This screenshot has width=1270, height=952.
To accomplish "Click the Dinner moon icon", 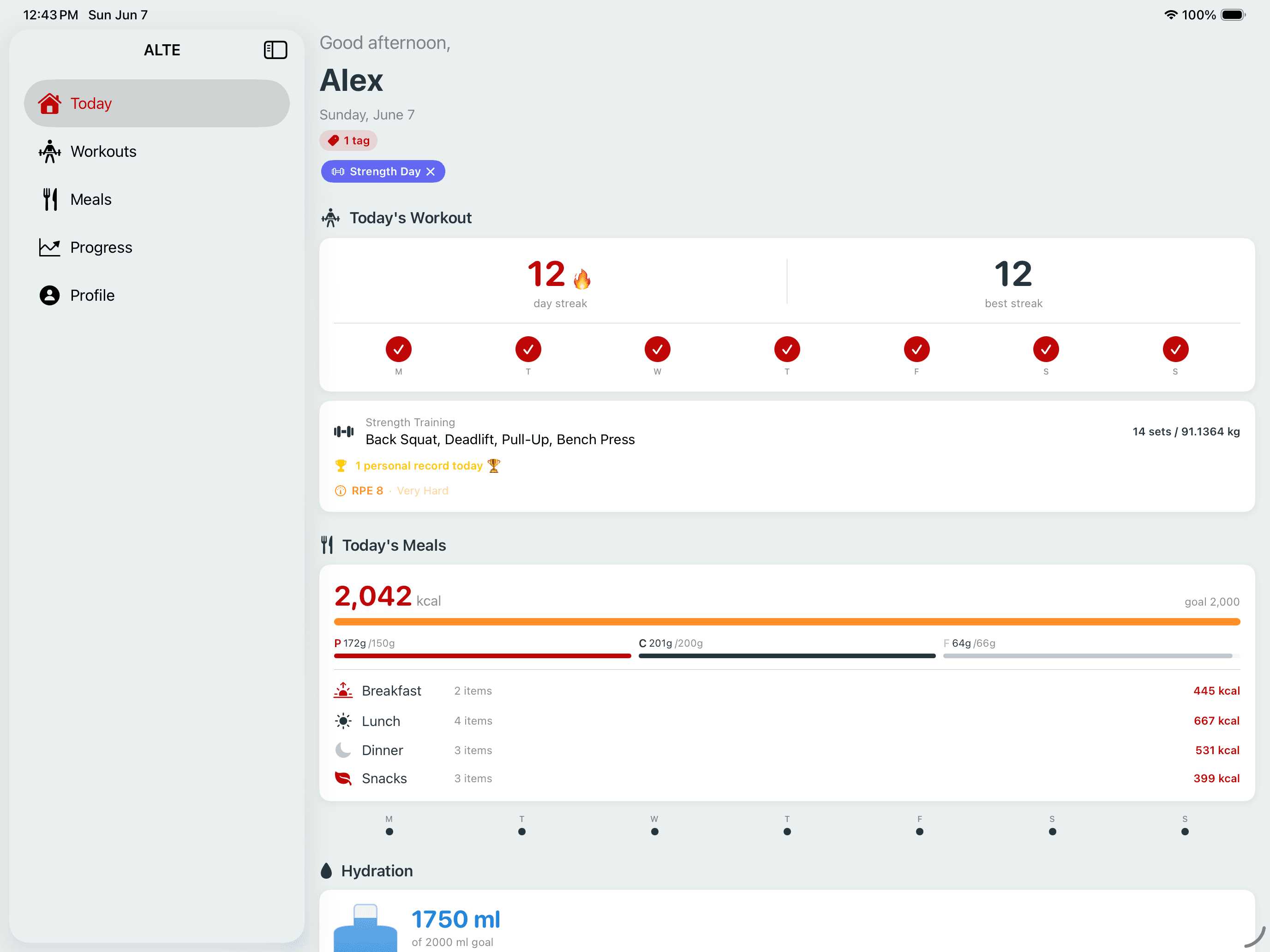I will tap(343, 750).
